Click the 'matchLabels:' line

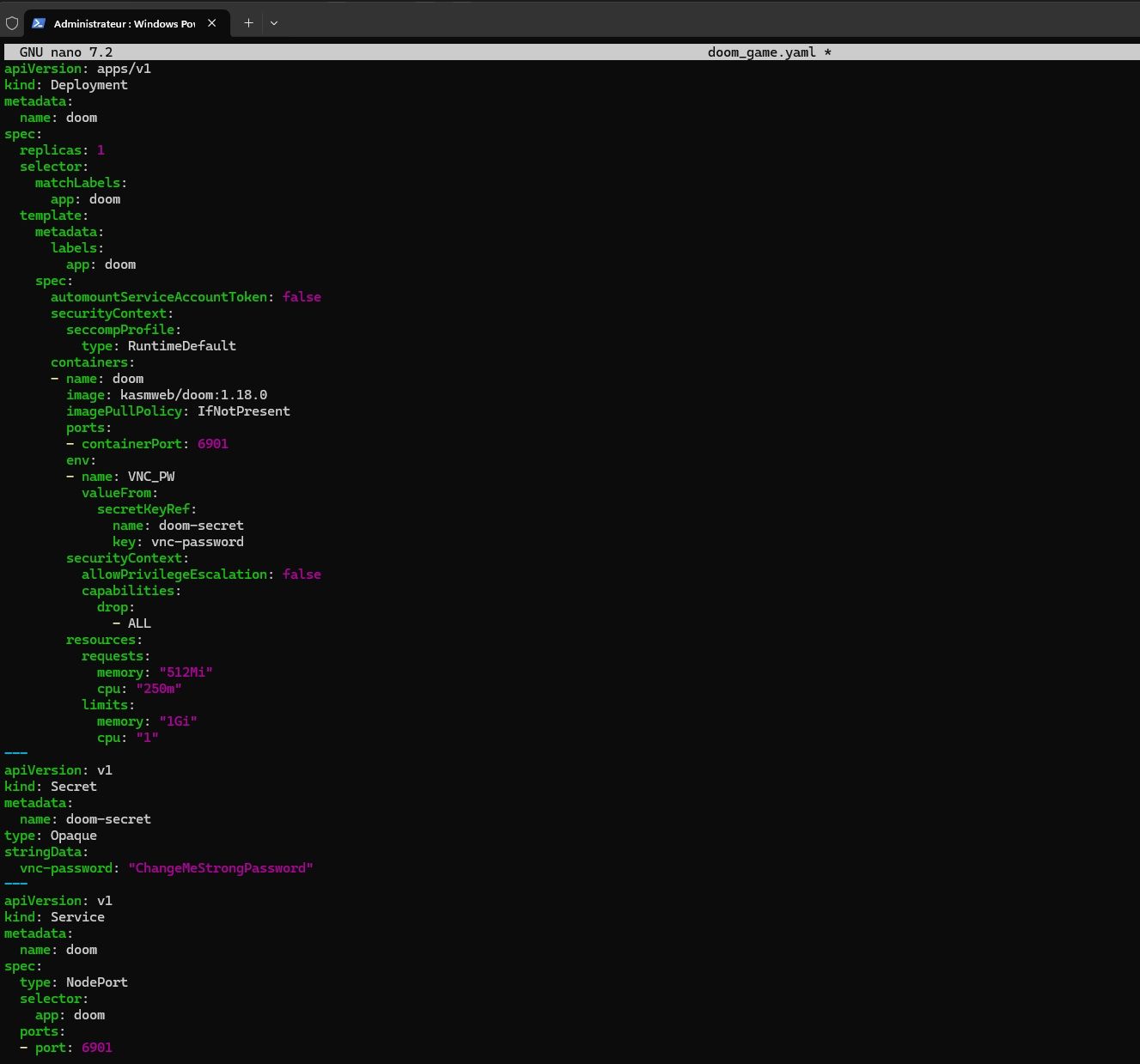(82, 183)
